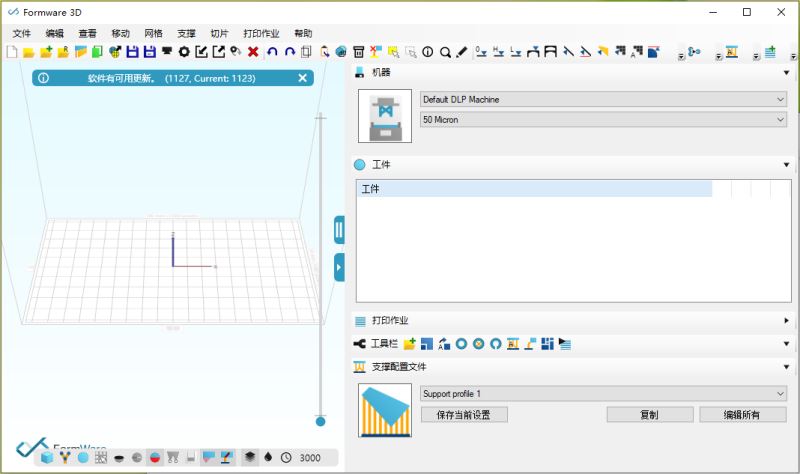Click the blue pause-bar side tab
The height and width of the screenshot is (474, 800).
339,230
